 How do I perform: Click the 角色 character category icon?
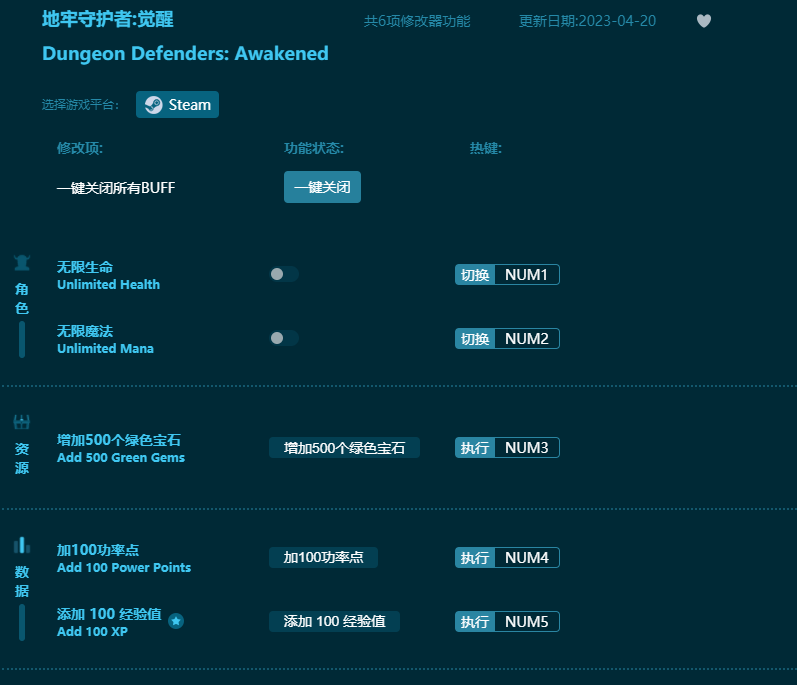[22, 263]
